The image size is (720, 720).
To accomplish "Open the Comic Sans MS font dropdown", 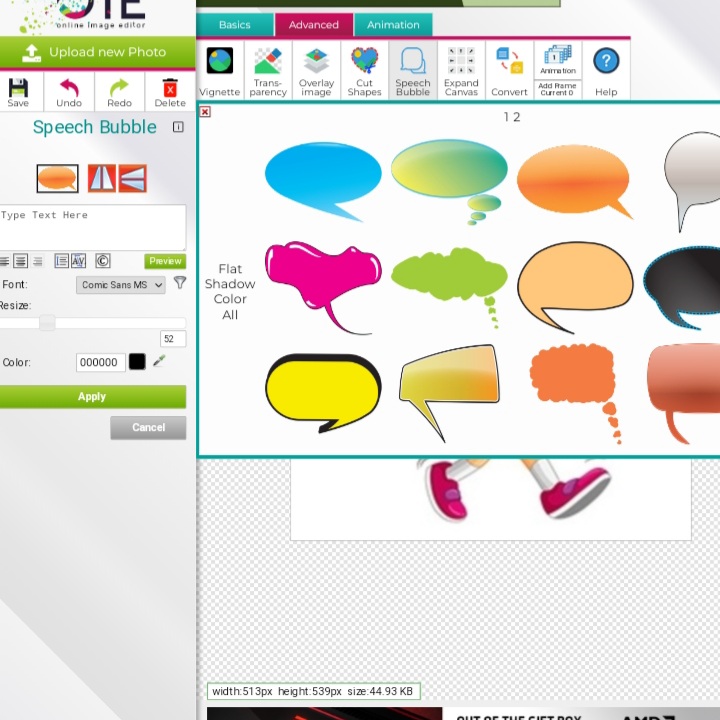I will pos(121,285).
